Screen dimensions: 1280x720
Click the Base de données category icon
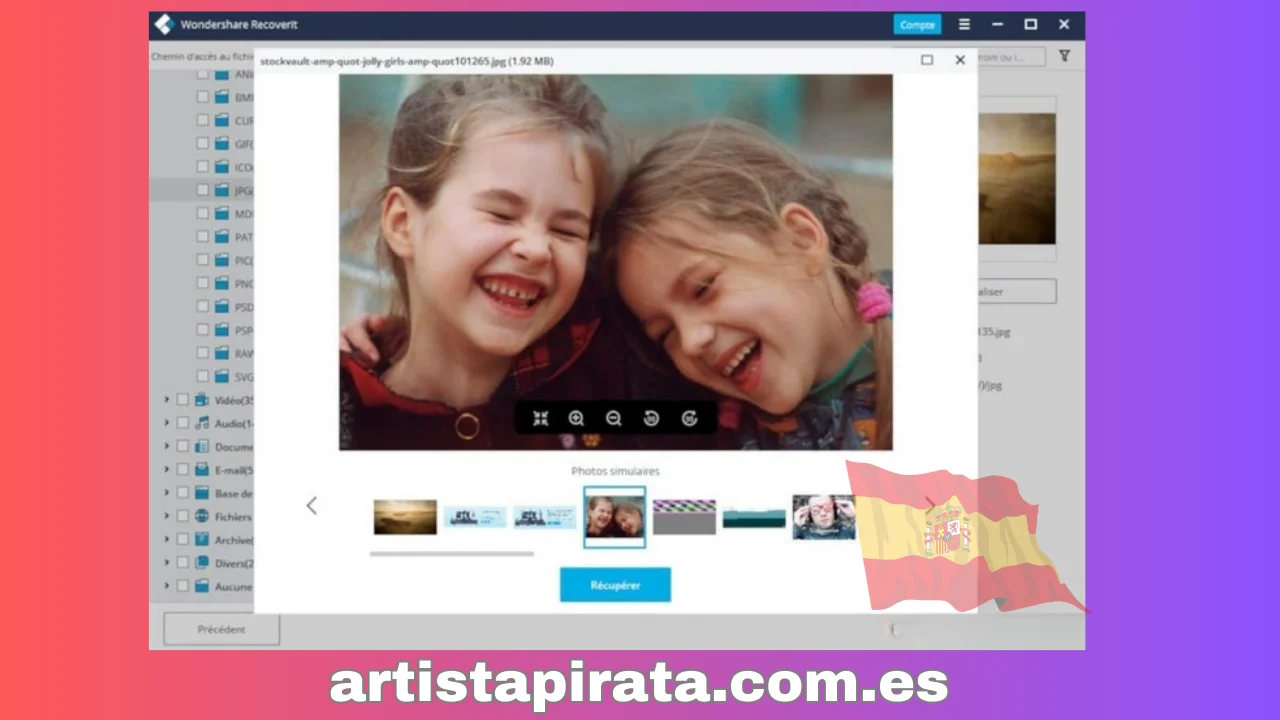click(x=201, y=493)
